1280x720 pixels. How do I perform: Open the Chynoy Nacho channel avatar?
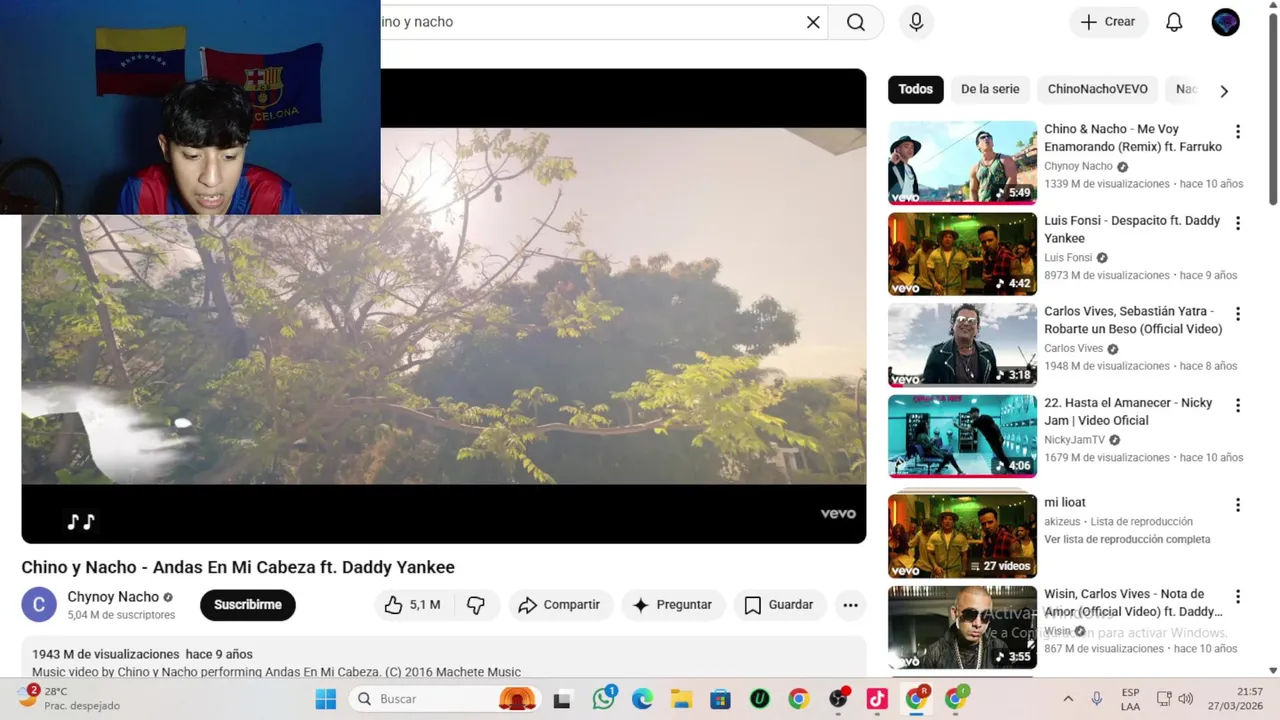coord(39,604)
